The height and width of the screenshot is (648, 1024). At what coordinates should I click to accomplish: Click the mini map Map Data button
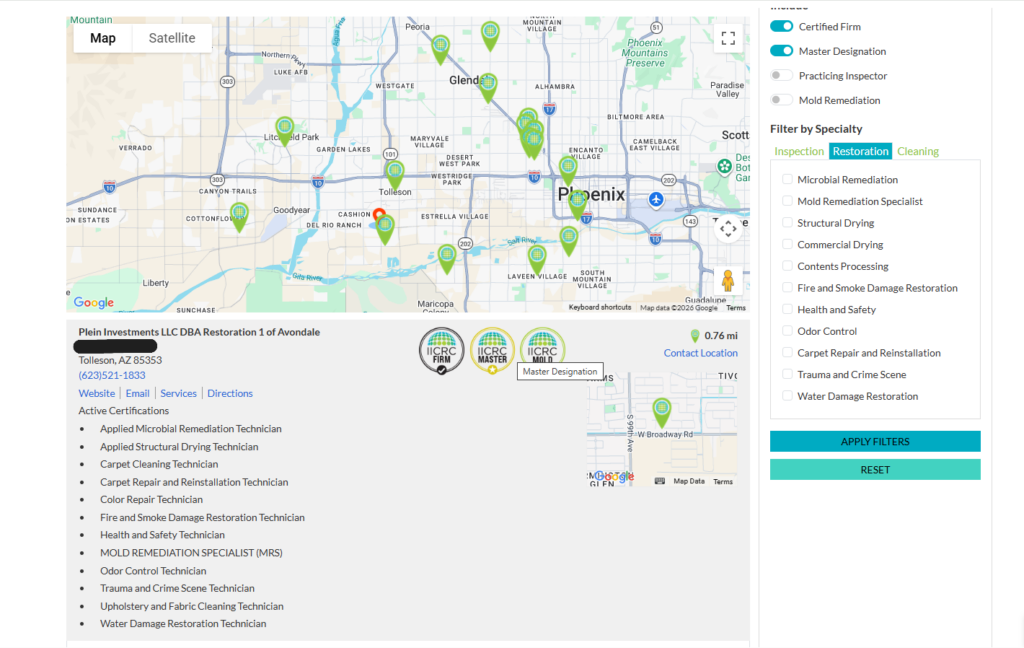pyautogui.click(x=689, y=481)
